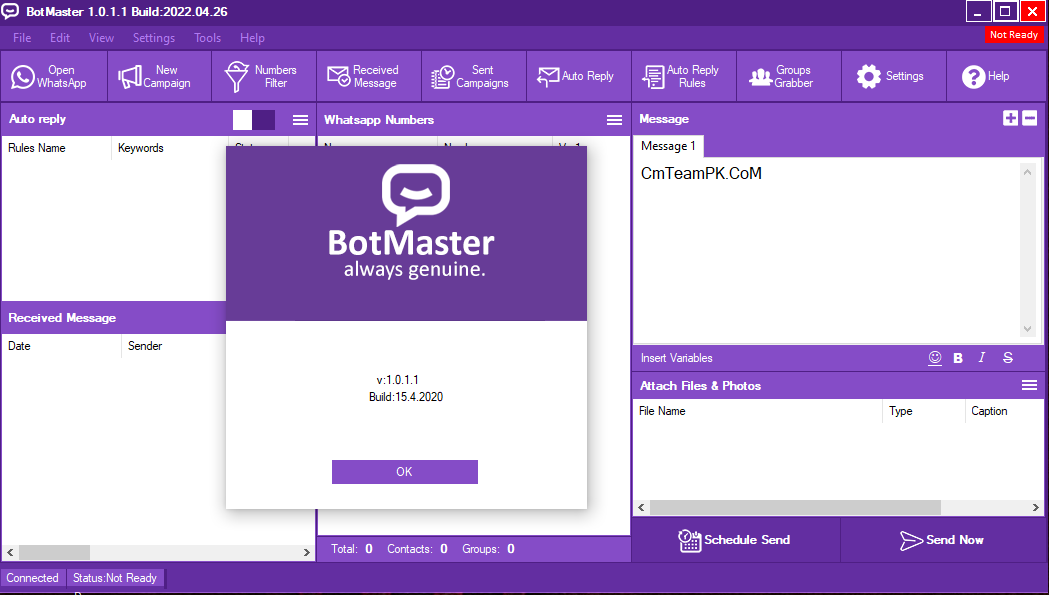Remove a message with minus icon
1049x595 pixels.
1030,118
